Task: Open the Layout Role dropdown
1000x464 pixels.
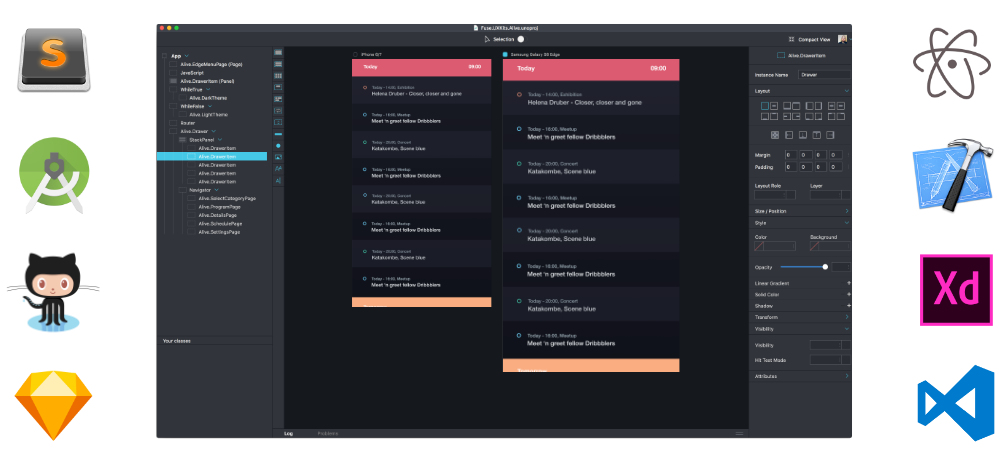Action: [775, 195]
